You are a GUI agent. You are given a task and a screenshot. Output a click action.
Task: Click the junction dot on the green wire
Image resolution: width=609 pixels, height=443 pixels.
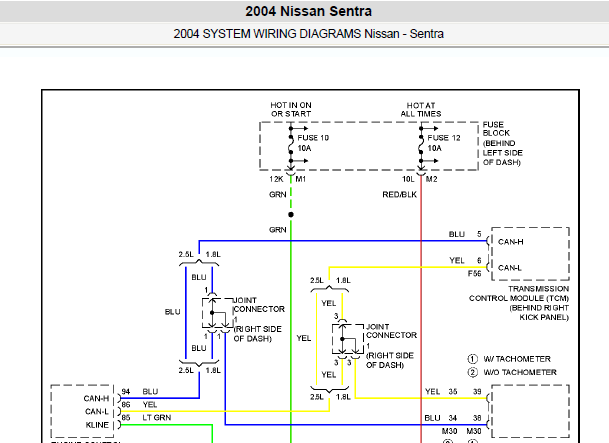click(x=291, y=214)
